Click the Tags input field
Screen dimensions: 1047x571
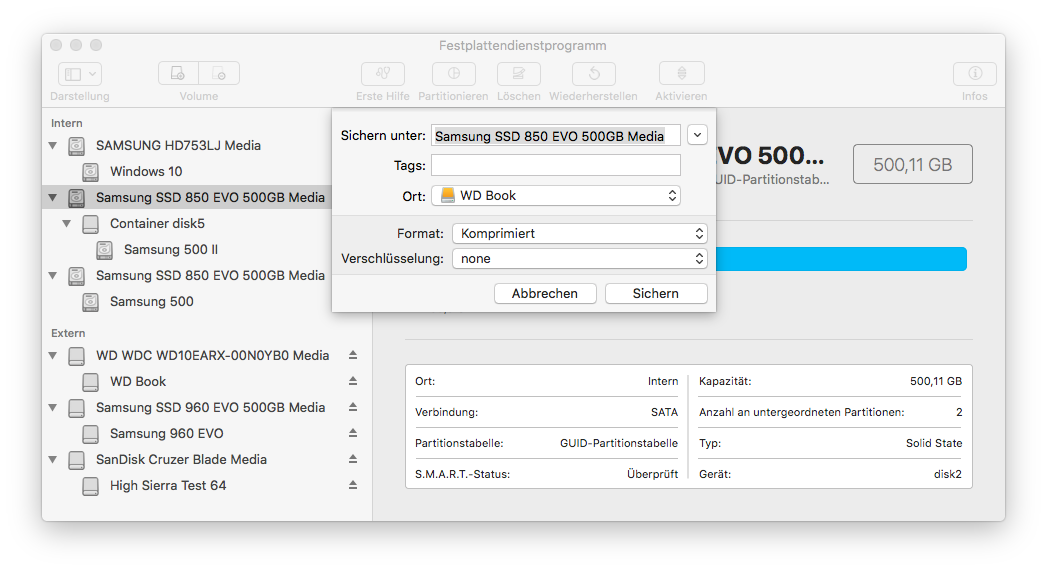point(556,165)
